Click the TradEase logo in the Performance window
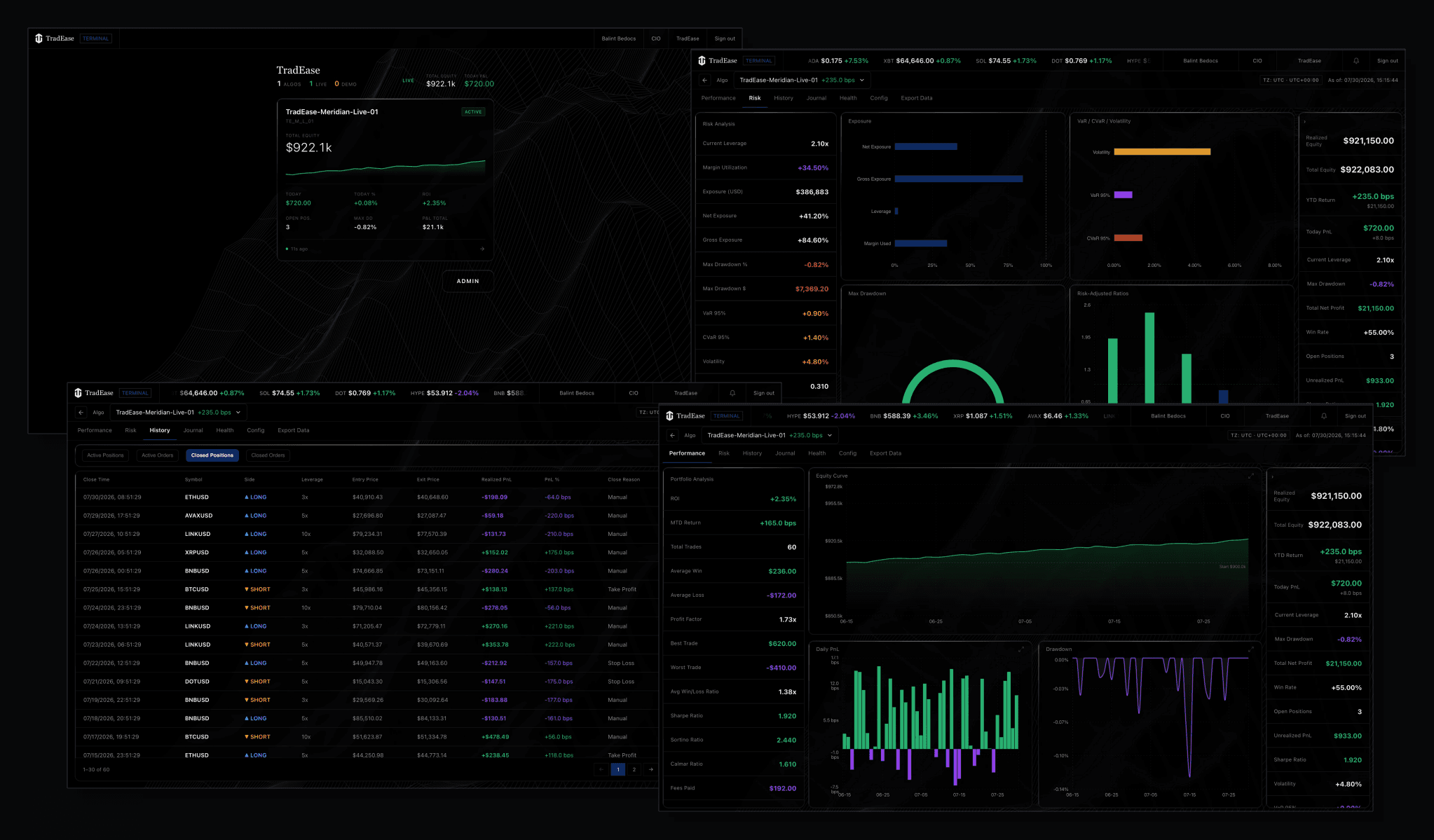1434x840 pixels. [685, 416]
